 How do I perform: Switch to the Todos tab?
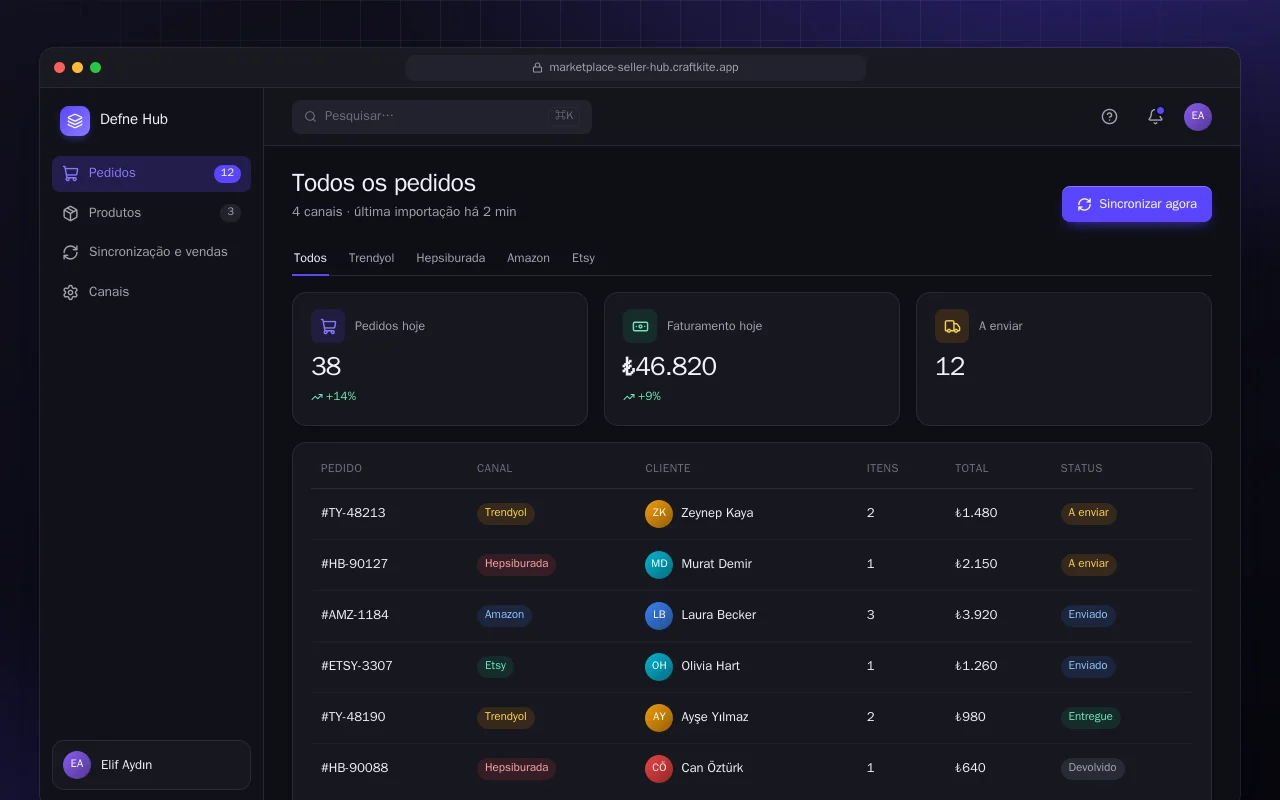point(310,258)
